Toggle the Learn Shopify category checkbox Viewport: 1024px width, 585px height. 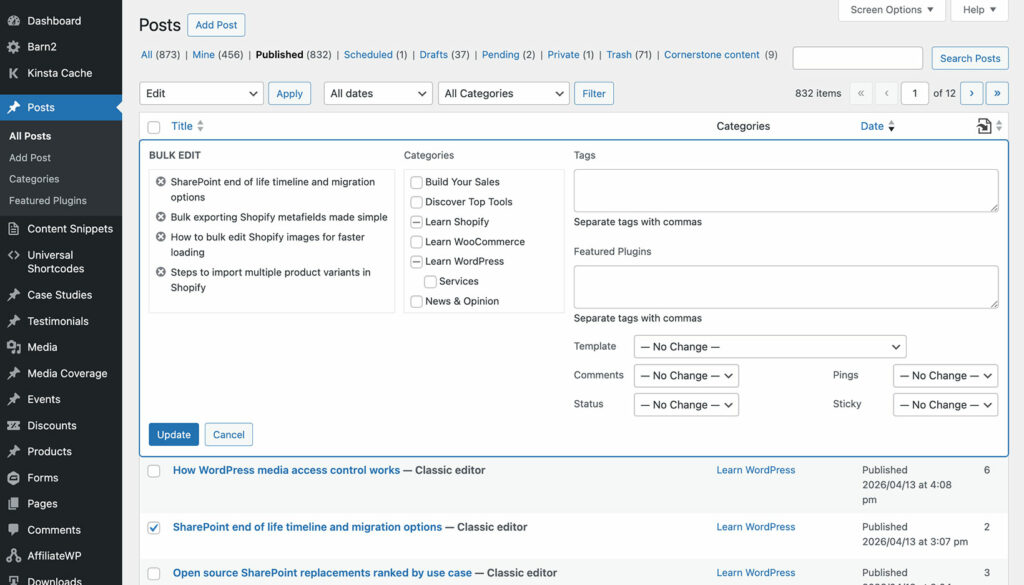coord(416,222)
